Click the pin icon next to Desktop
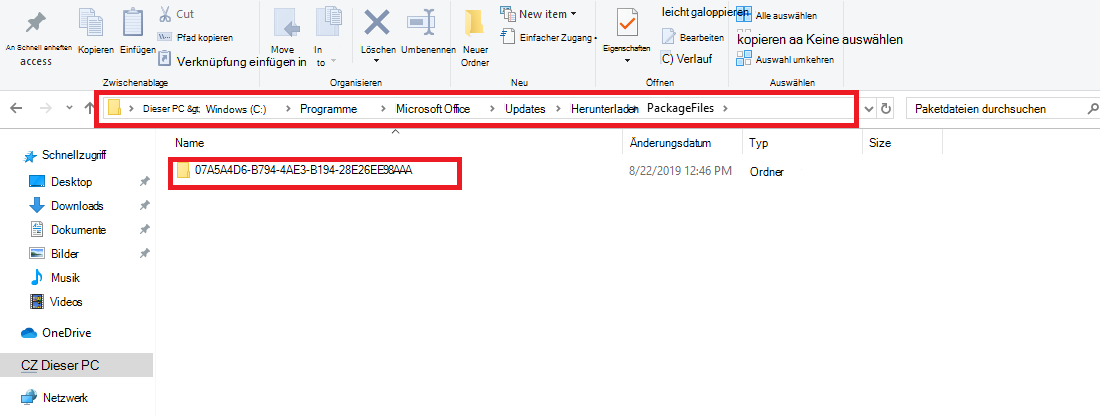The image size is (1100, 416). click(145, 182)
